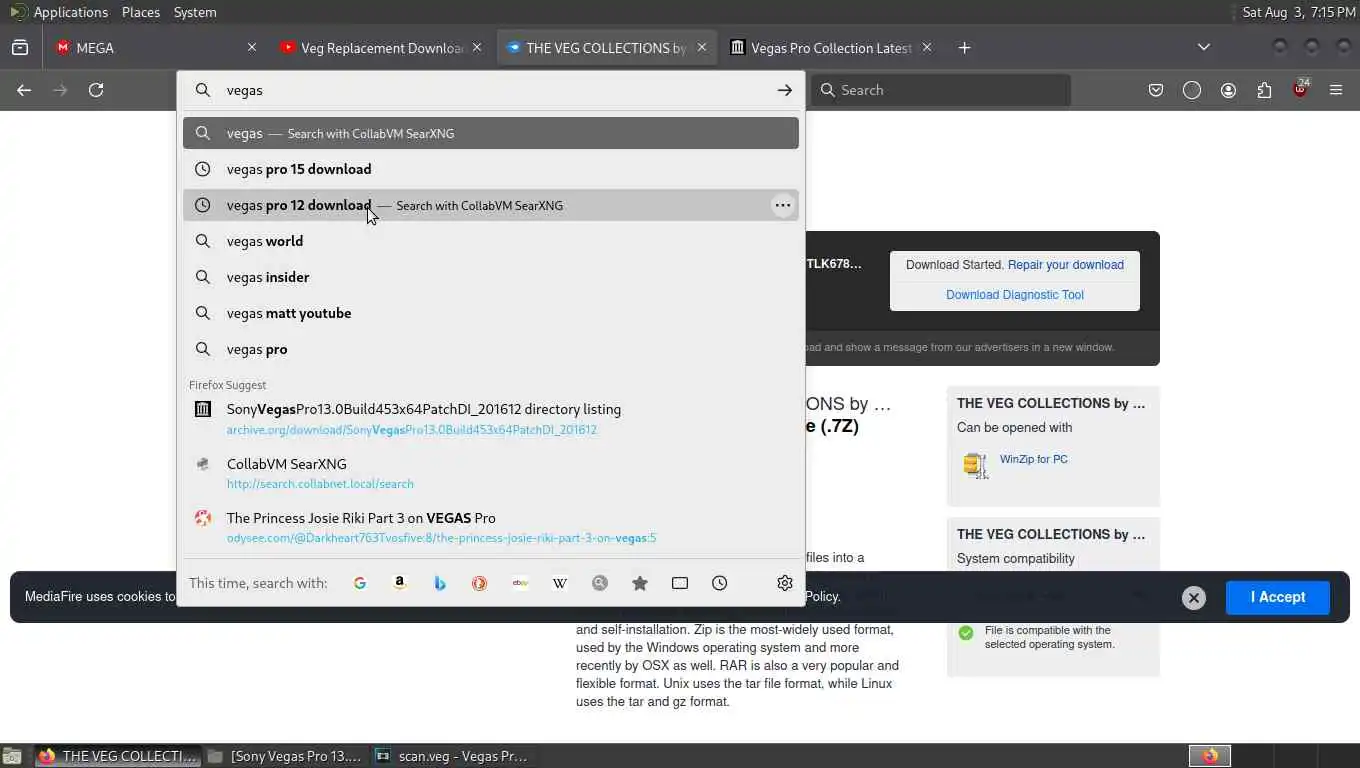Select 'vegas — Search with CollabVM SearXNG' row
This screenshot has width=1360, height=768.
click(x=491, y=133)
